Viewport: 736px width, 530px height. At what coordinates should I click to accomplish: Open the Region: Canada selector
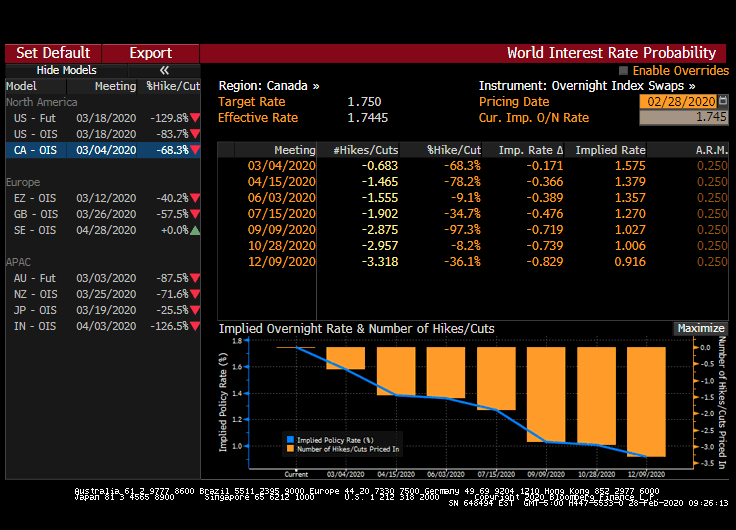269,86
